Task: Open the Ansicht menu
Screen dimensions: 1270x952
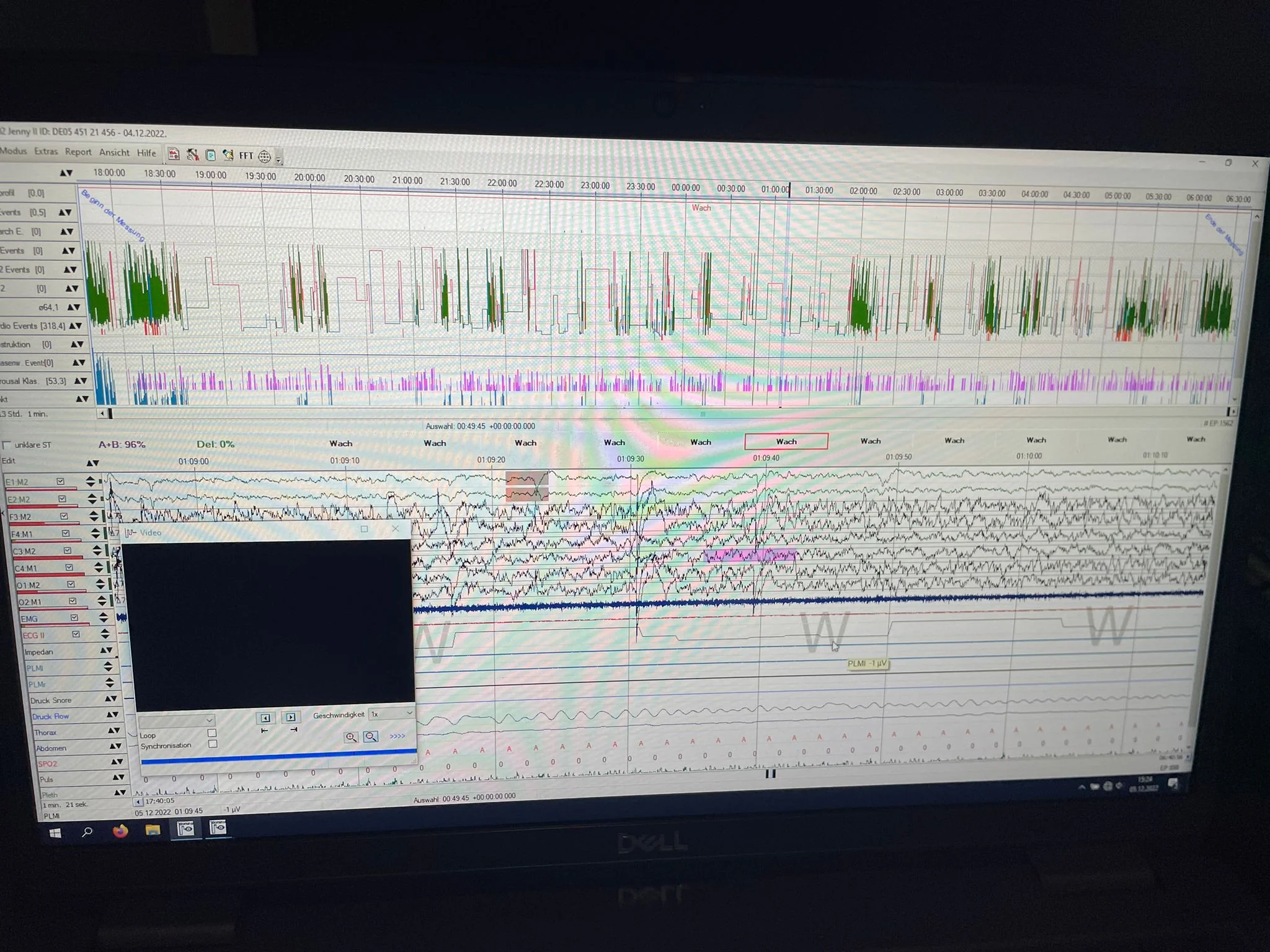Action: (x=114, y=152)
